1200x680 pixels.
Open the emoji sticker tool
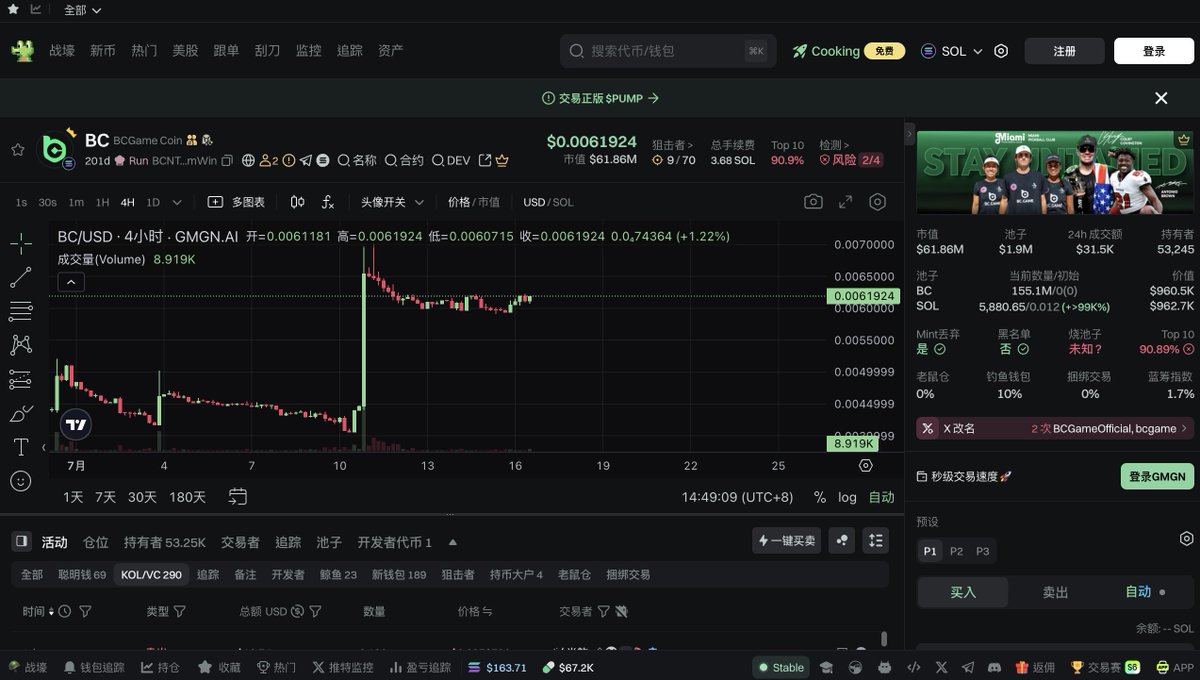point(20,481)
